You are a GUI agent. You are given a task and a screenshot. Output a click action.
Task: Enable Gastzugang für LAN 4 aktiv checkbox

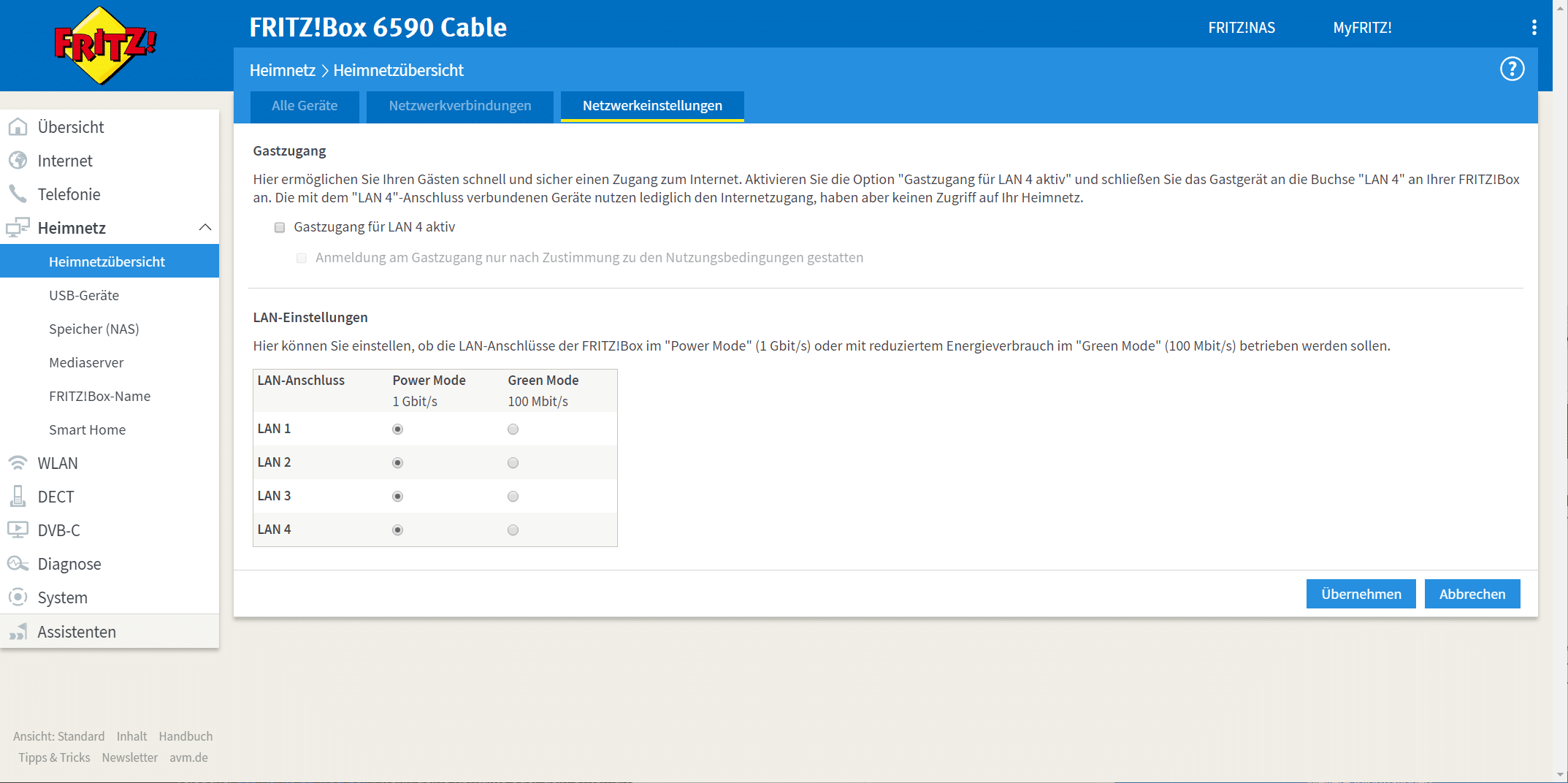[280, 228]
